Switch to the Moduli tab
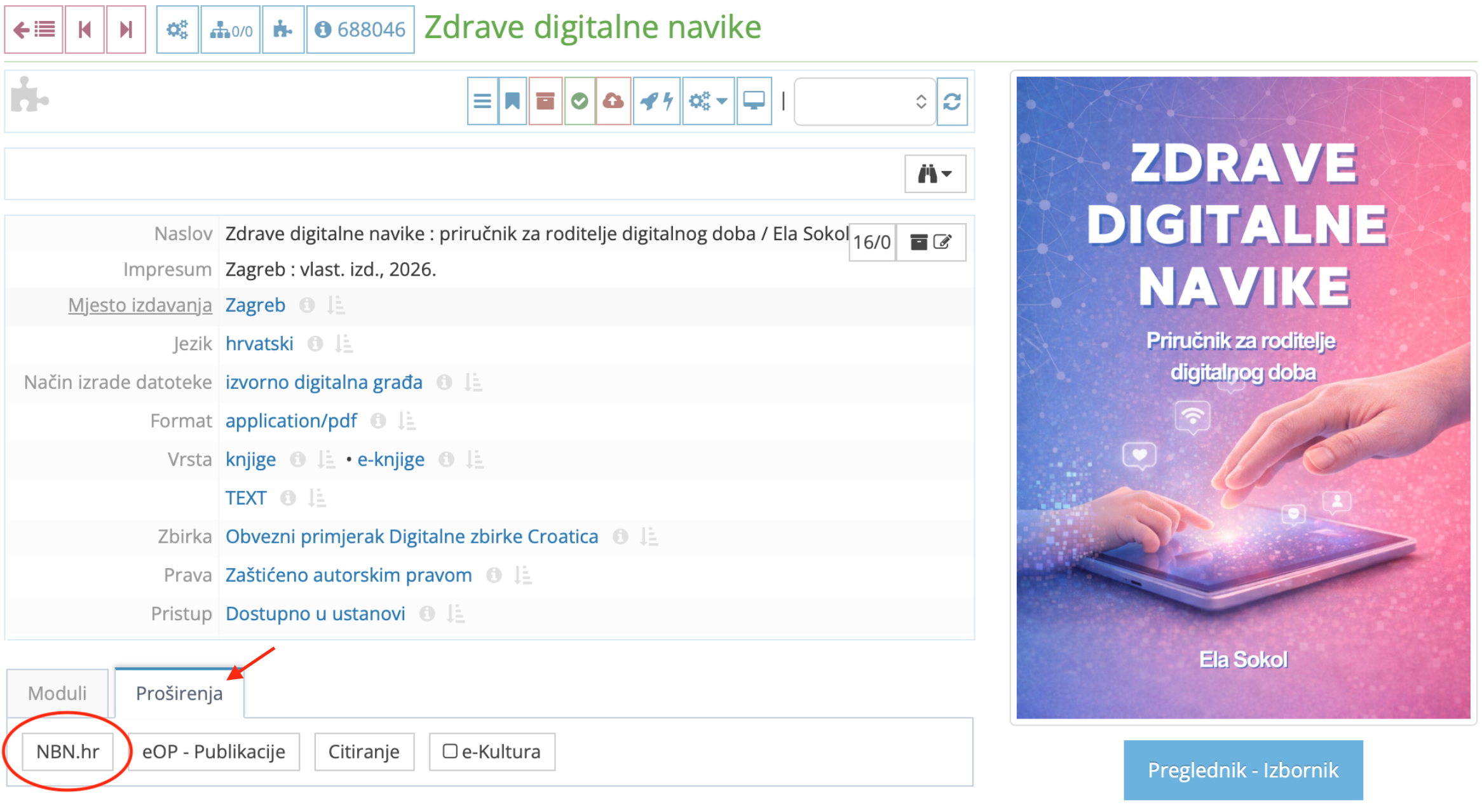 [x=57, y=693]
